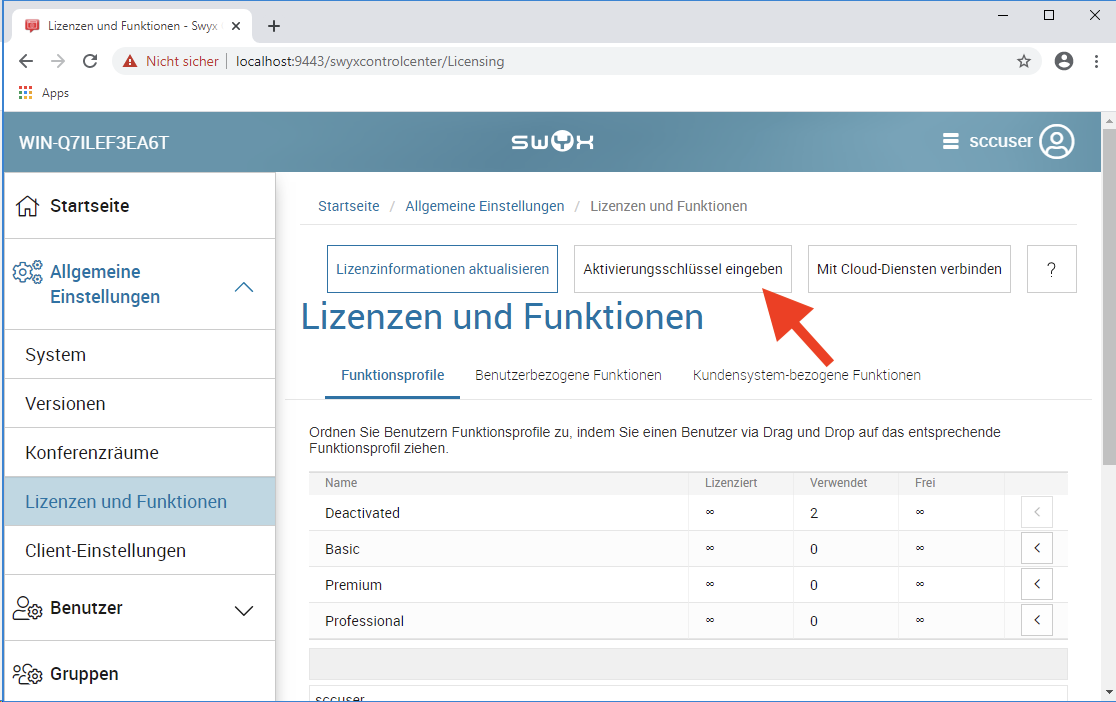The width and height of the screenshot is (1116, 702).
Task: Click the Allgemeine Einstellungen gears icon
Action: [27, 272]
